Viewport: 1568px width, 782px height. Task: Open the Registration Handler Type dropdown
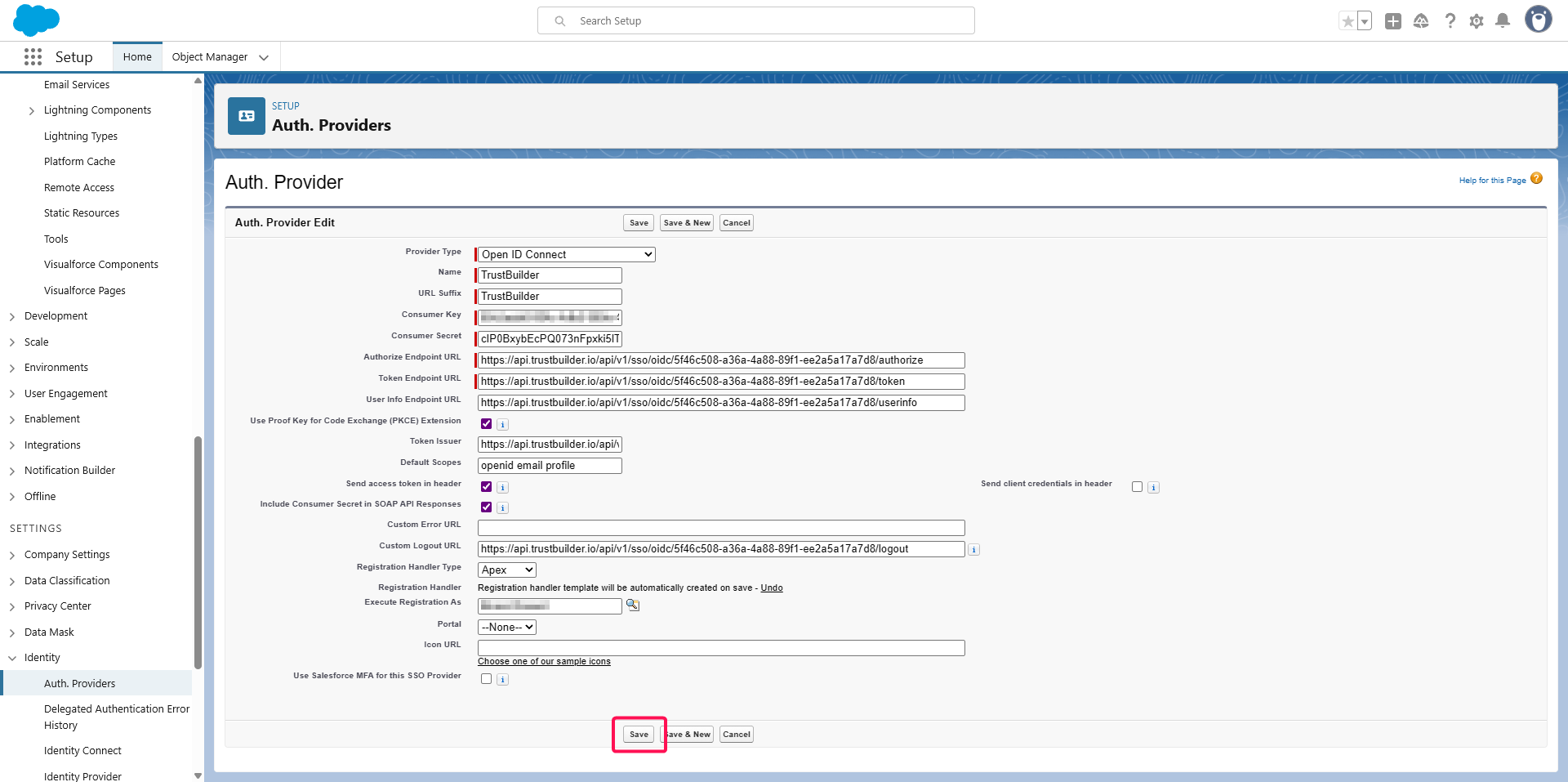[506, 570]
